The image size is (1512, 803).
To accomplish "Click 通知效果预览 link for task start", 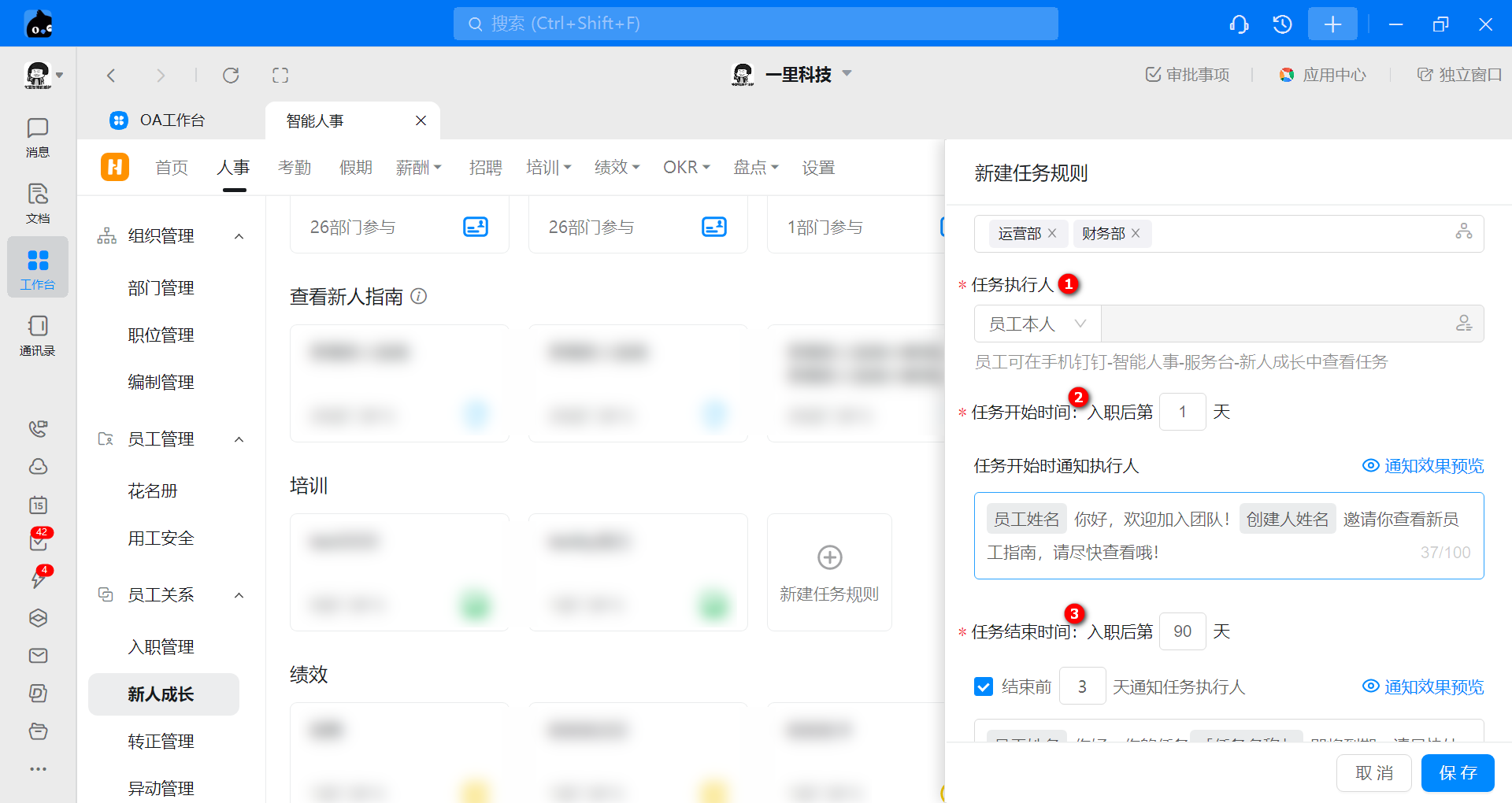I will (1423, 466).
